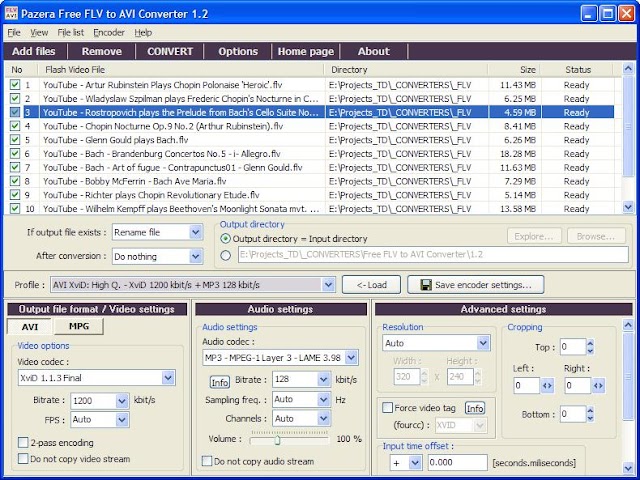Switch to the AVI output format tab
This screenshot has height=480, width=640.
(x=30, y=327)
